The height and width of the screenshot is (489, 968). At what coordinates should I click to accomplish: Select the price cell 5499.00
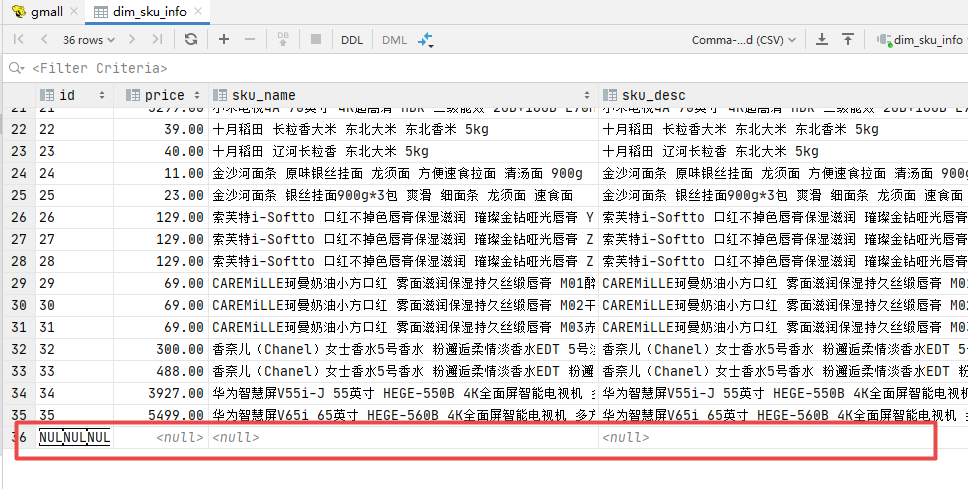pyautogui.click(x=161, y=414)
